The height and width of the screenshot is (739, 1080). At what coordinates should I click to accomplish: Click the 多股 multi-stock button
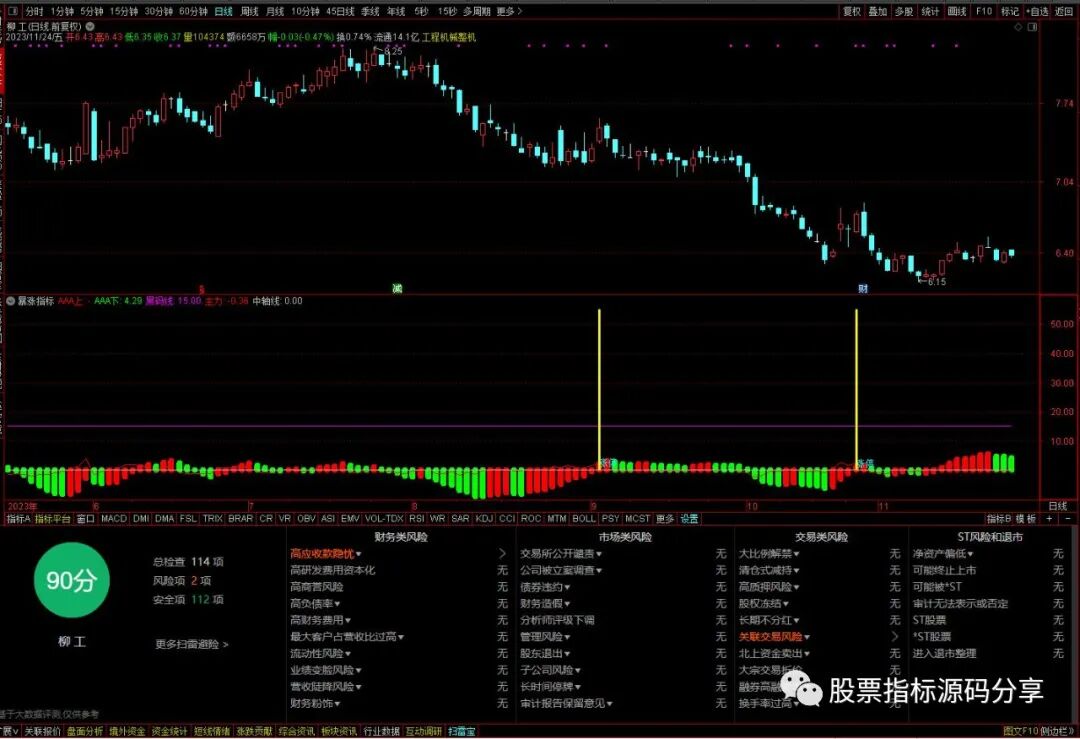pyautogui.click(x=904, y=11)
